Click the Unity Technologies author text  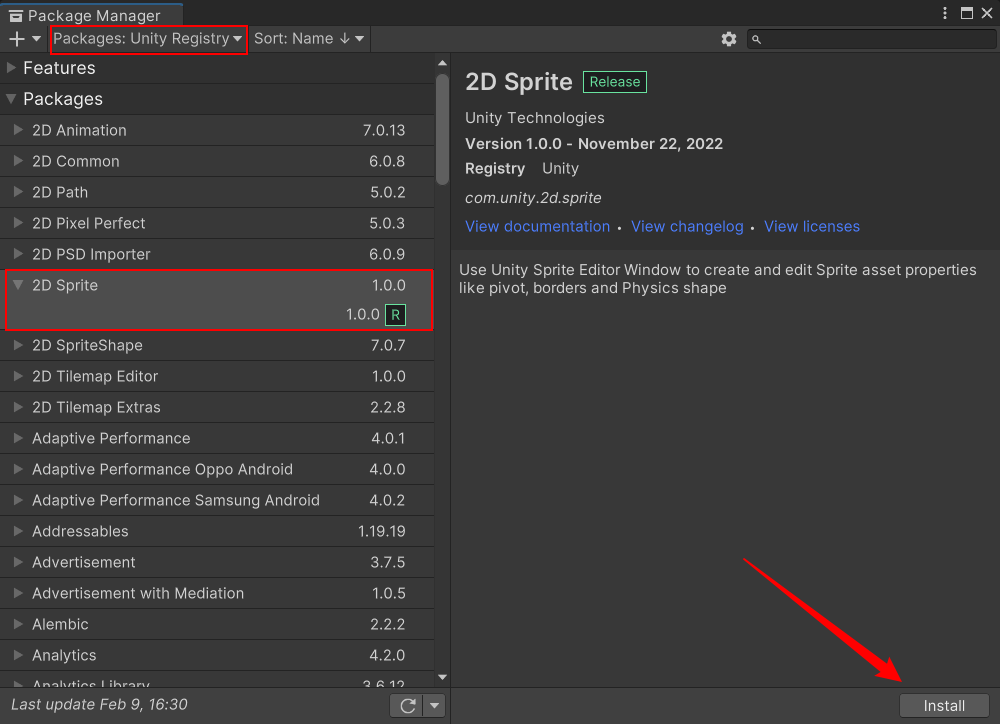[x=534, y=118]
